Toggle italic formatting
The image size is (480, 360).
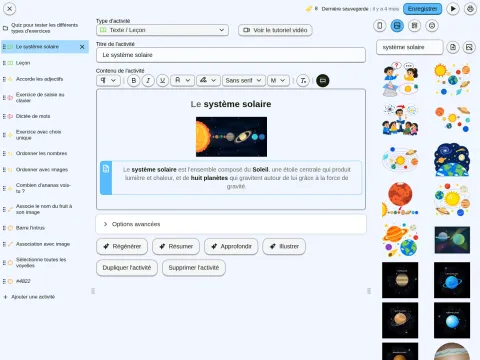pyautogui.click(x=148, y=80)
